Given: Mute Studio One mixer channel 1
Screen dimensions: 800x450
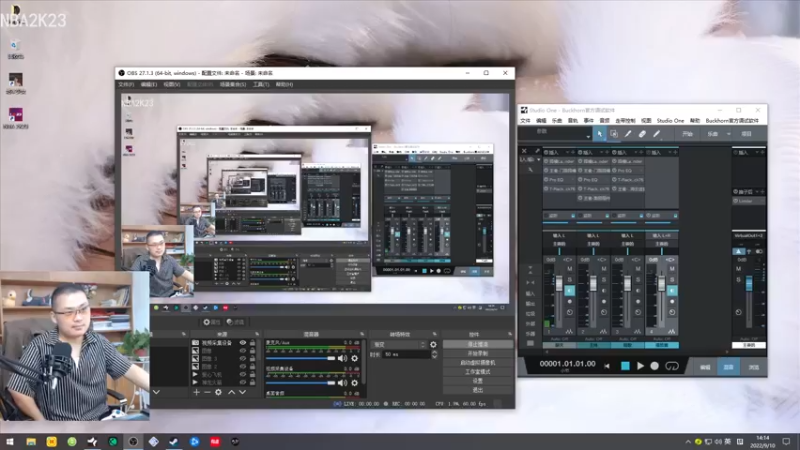Looking at the screenshot, I should click(569, 269).
